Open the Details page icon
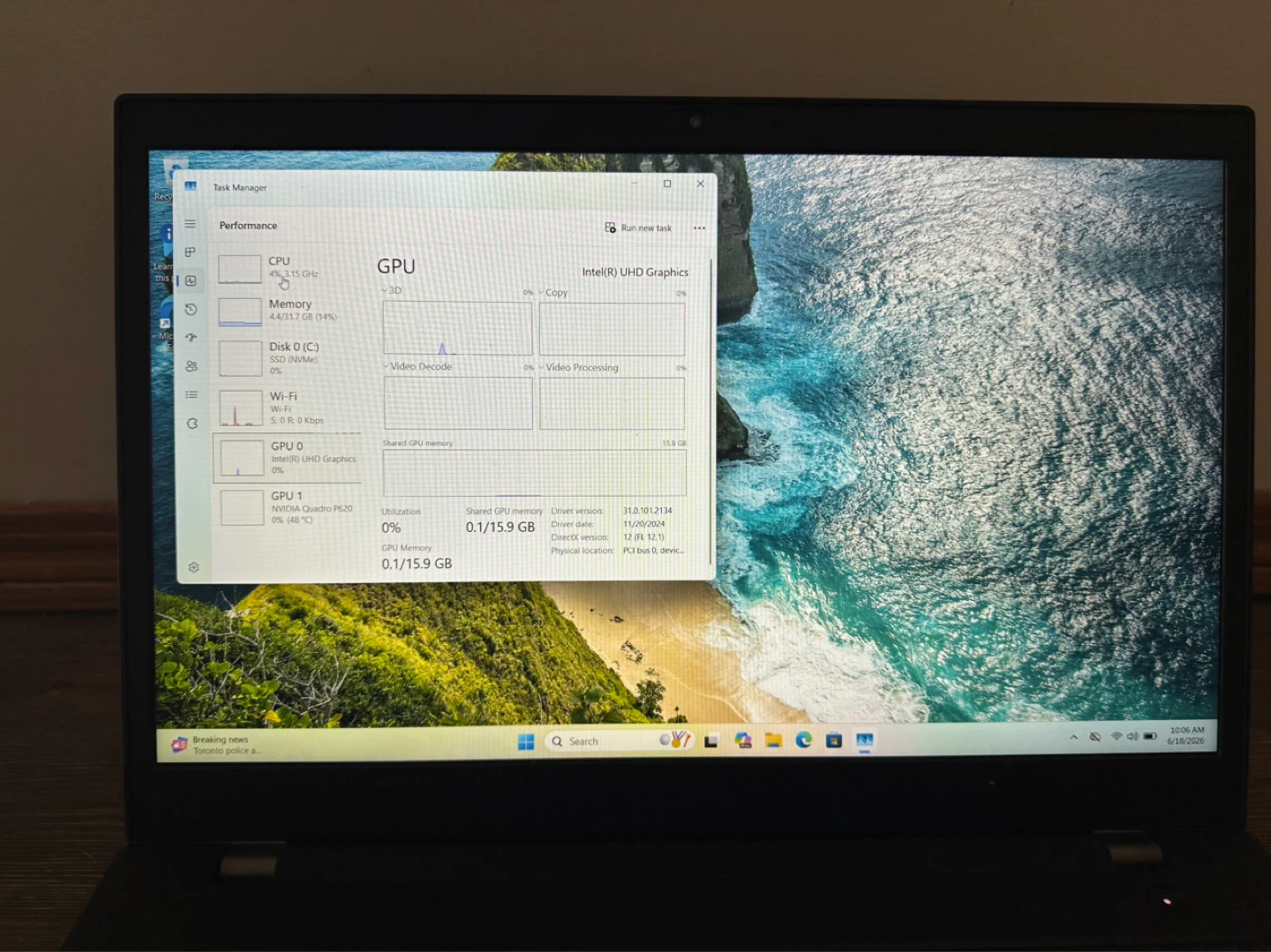 pyautogui.click(x=192, y=394)
